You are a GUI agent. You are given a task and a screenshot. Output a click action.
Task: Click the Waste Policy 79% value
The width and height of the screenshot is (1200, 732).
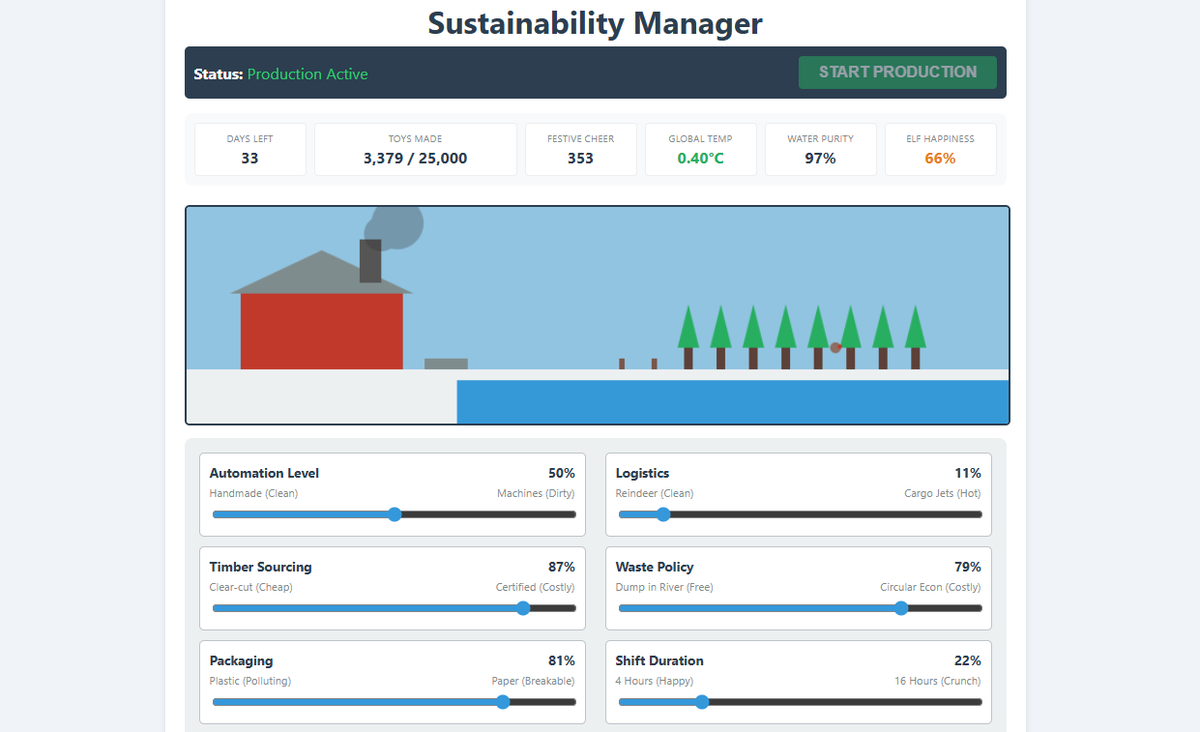[968, 567]
